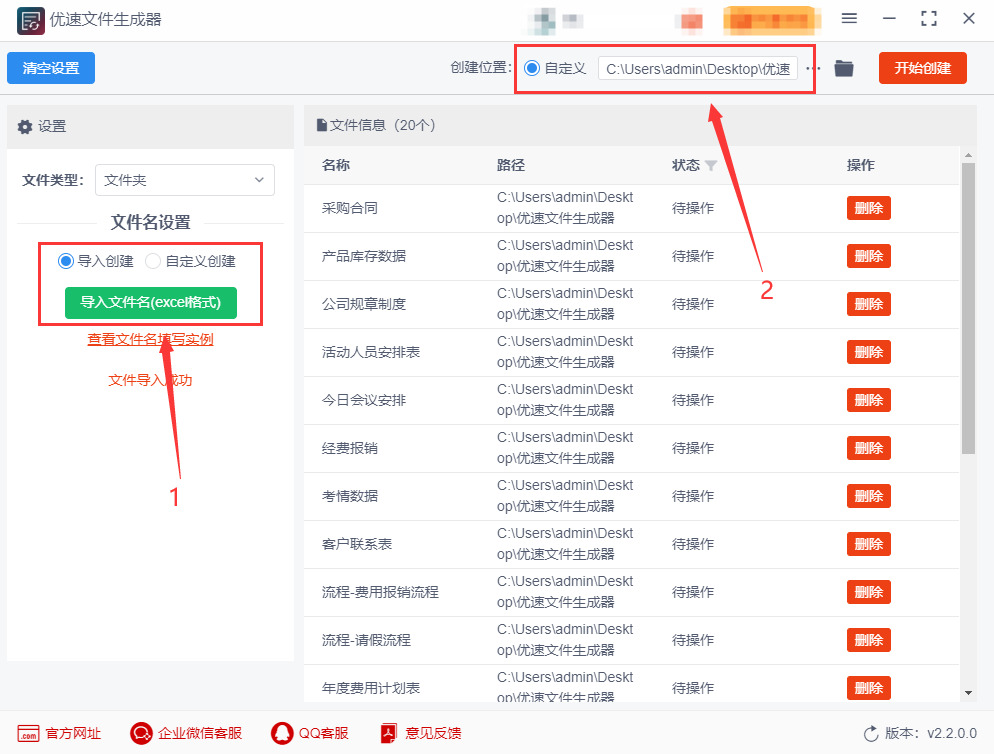
Task: Delete the 今日会议安排 row
Action: [x=868, y=400]
